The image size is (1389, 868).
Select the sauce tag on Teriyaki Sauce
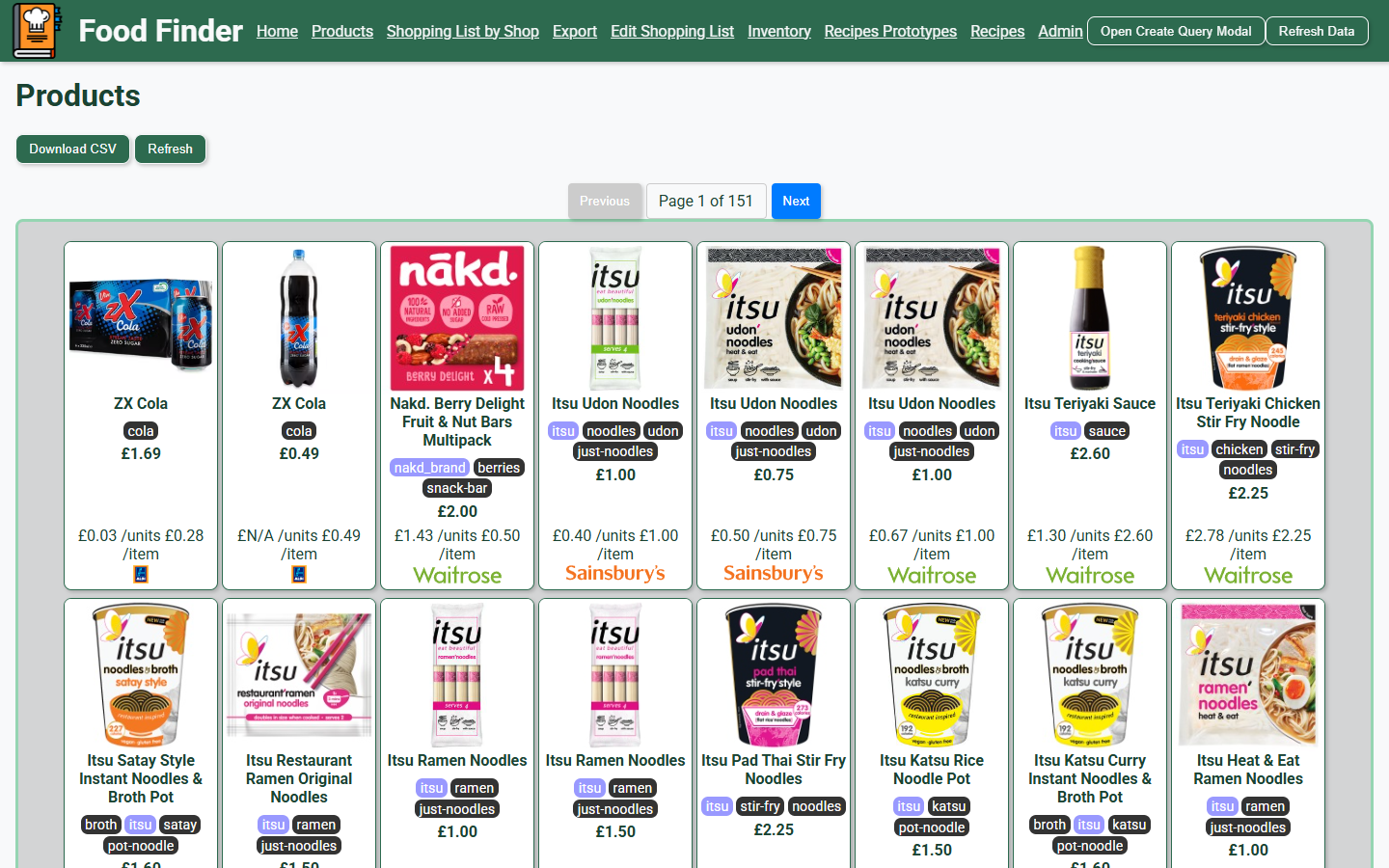(1107, 431)
